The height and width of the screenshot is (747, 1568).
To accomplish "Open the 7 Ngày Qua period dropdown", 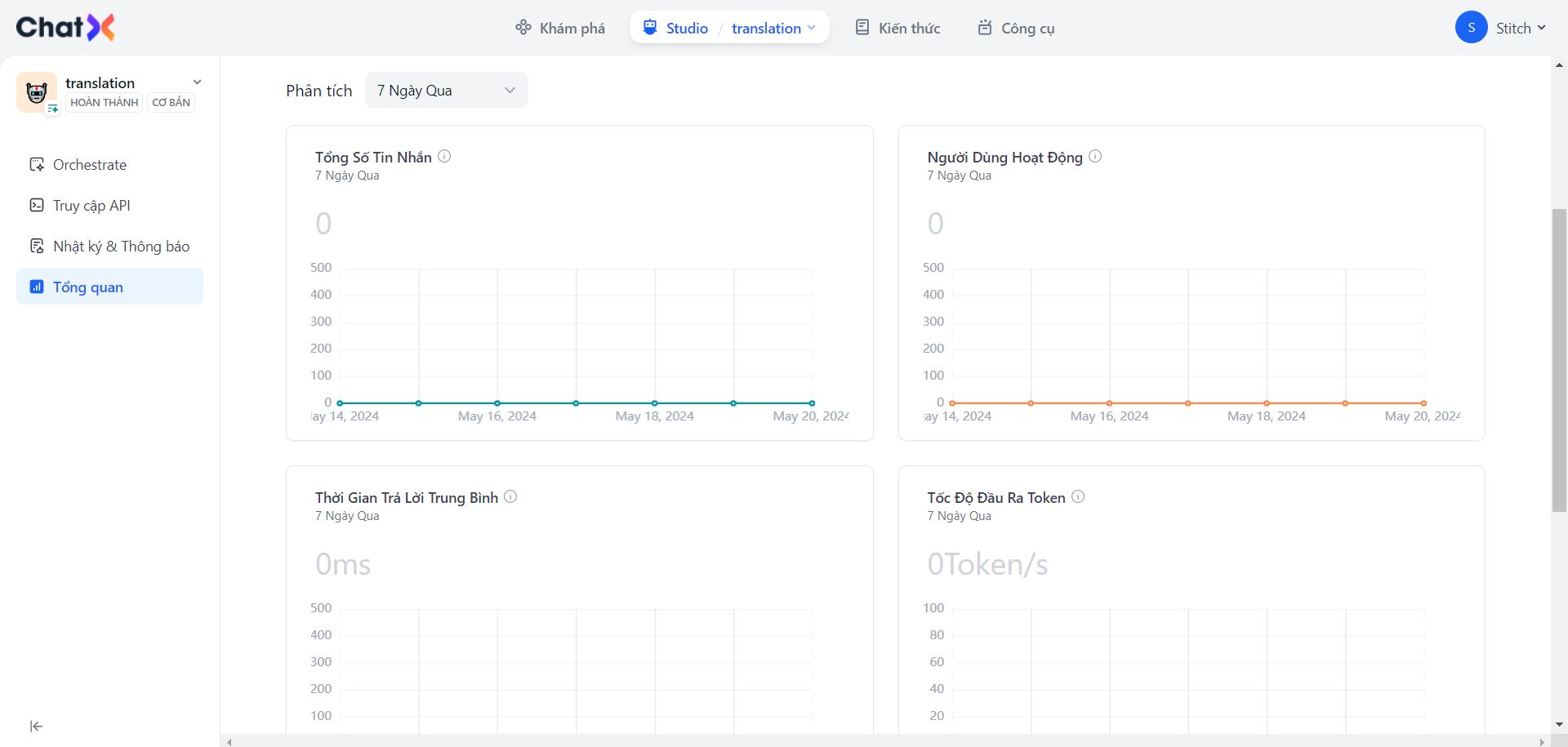I will point(446,91).
